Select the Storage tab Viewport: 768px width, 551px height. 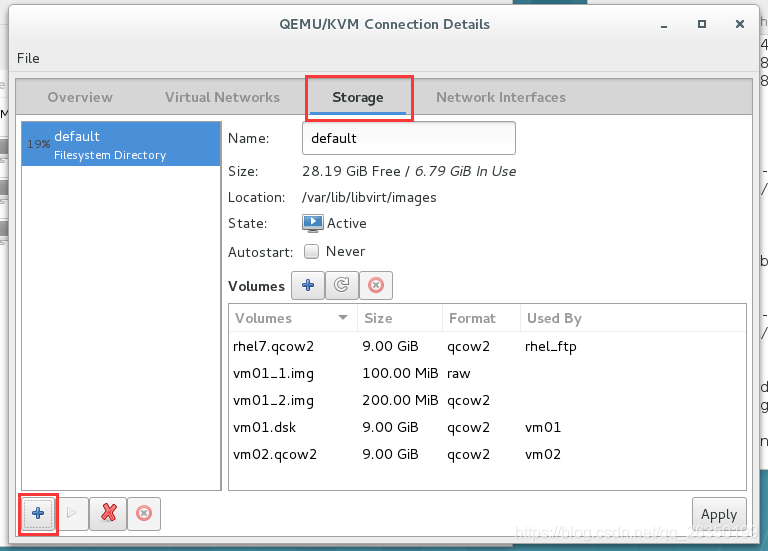[358, 97]
